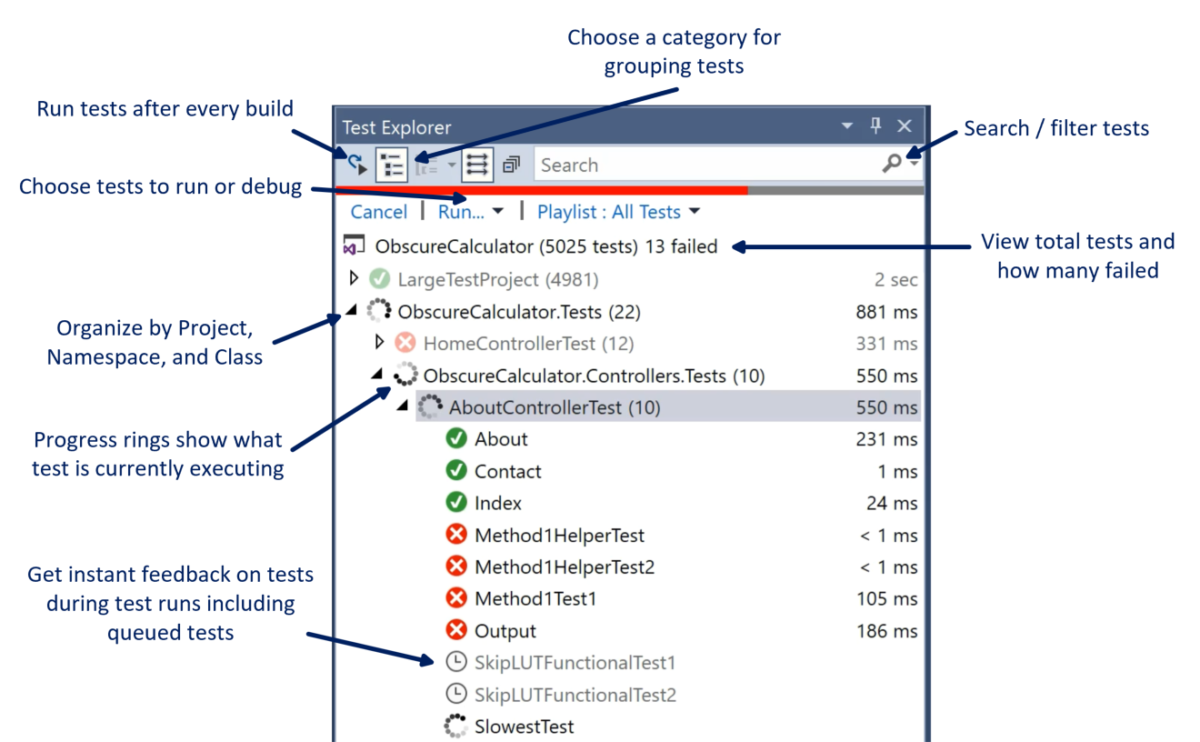Click the green check icon beside About
Image resolution: width=1200 pixels, height=742 pixels.
[455, 439]
